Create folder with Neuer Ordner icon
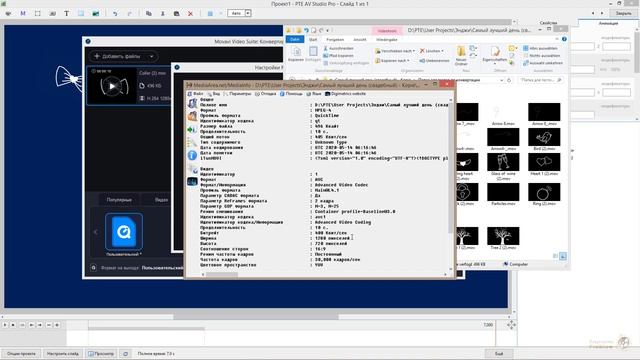 (x=461, y=56)
